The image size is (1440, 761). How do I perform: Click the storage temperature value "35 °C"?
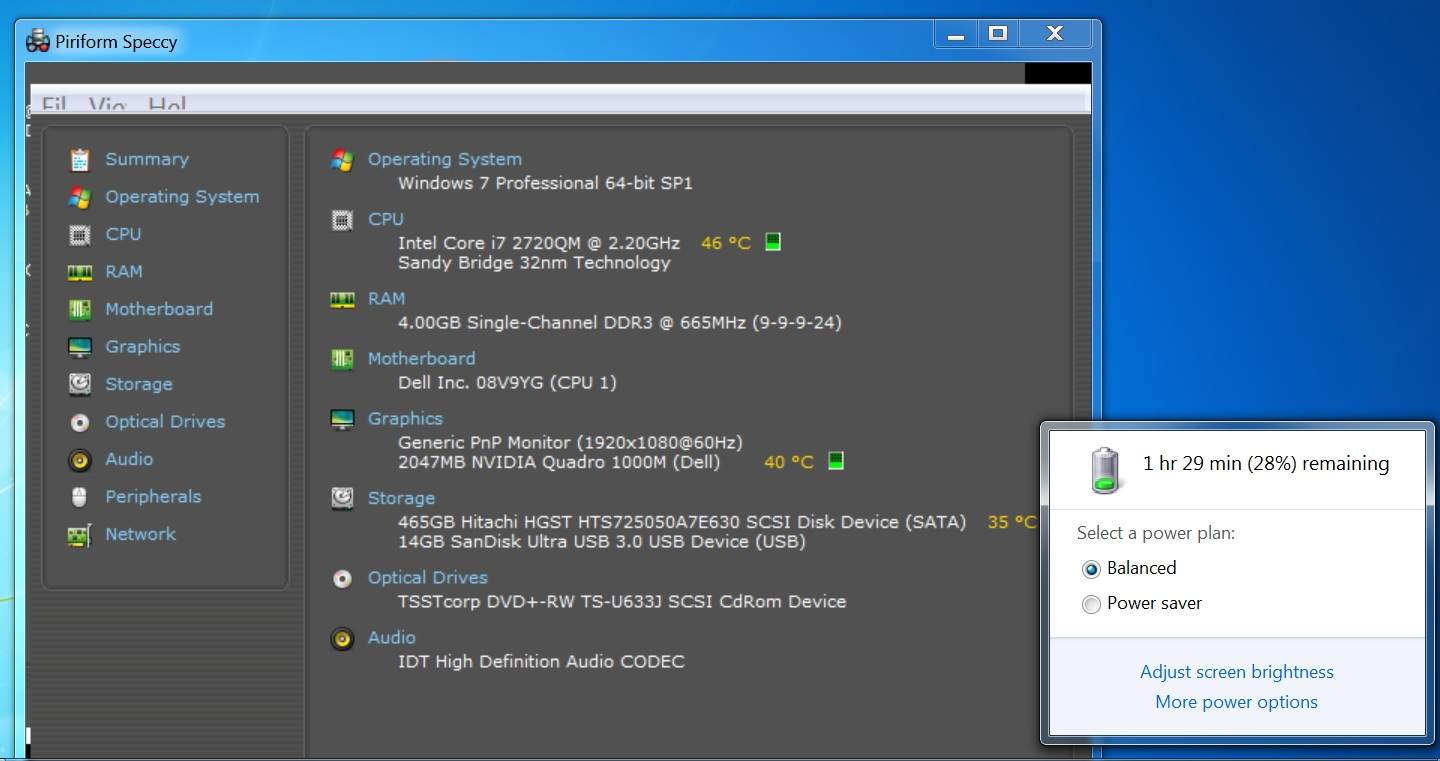coord(1012,522)
